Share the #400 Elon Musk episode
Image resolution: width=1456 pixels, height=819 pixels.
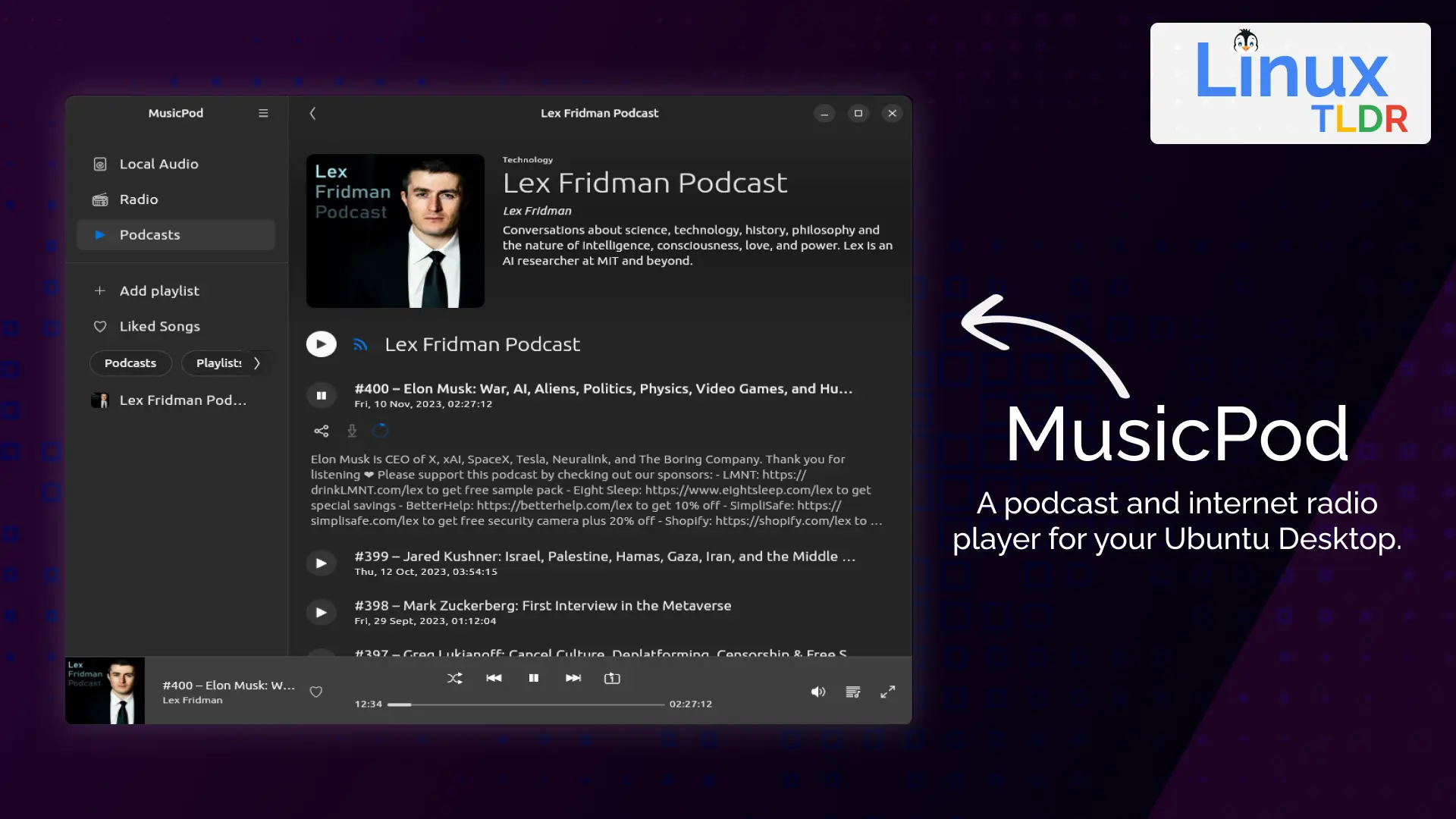pyautogui.click(x=321, y=431)
